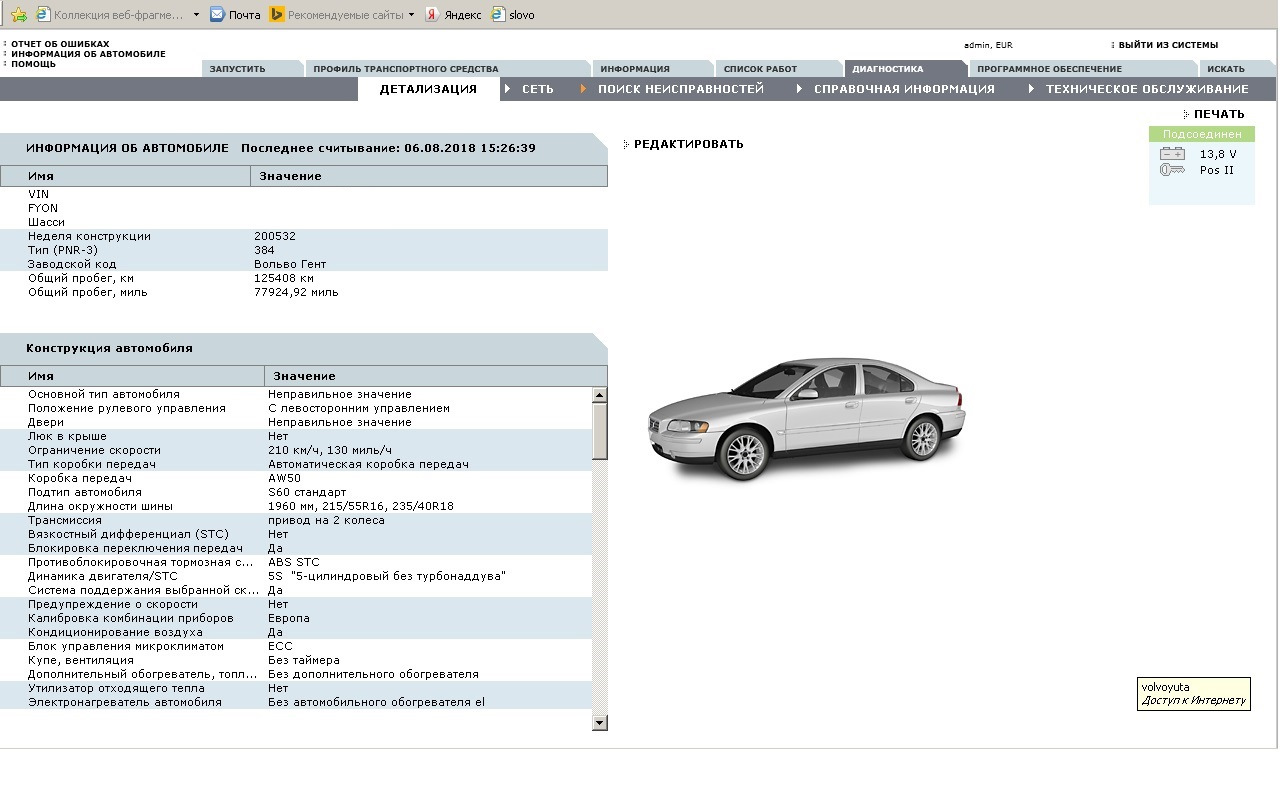
Task: Open Информация об автомобиле link
Action: pyautogui.click(x=88, y=54)
